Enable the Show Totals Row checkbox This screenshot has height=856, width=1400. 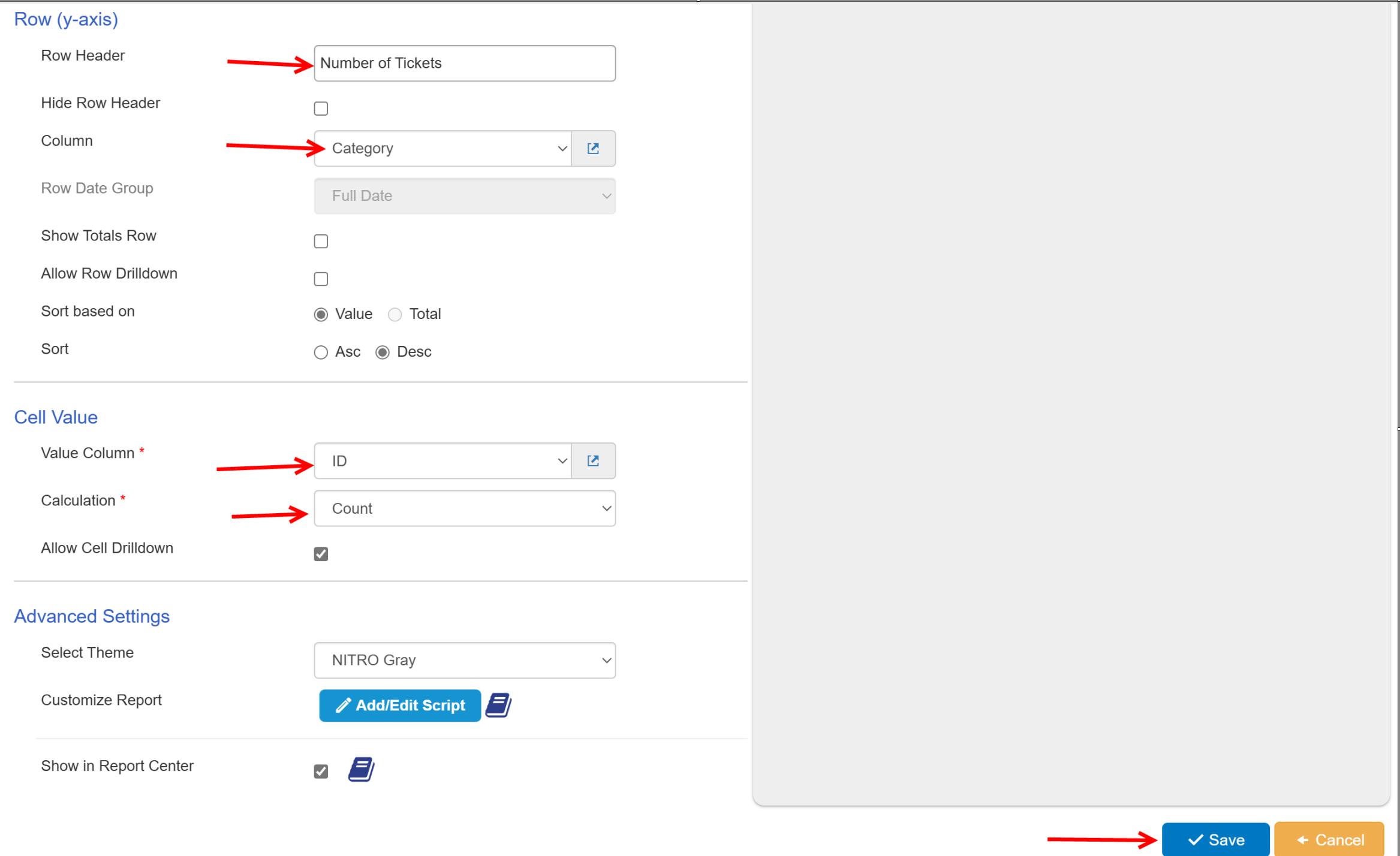(x=322, y=241)
